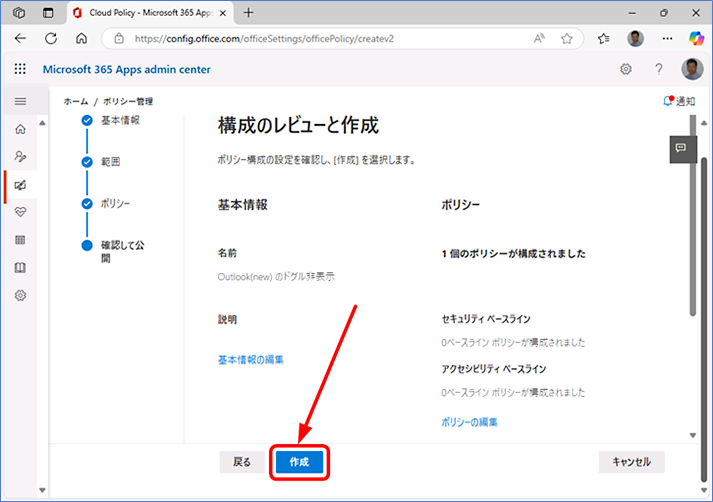Open the admin center settings gear in header
The image size is (713, 502).
[x=626, y=69]
